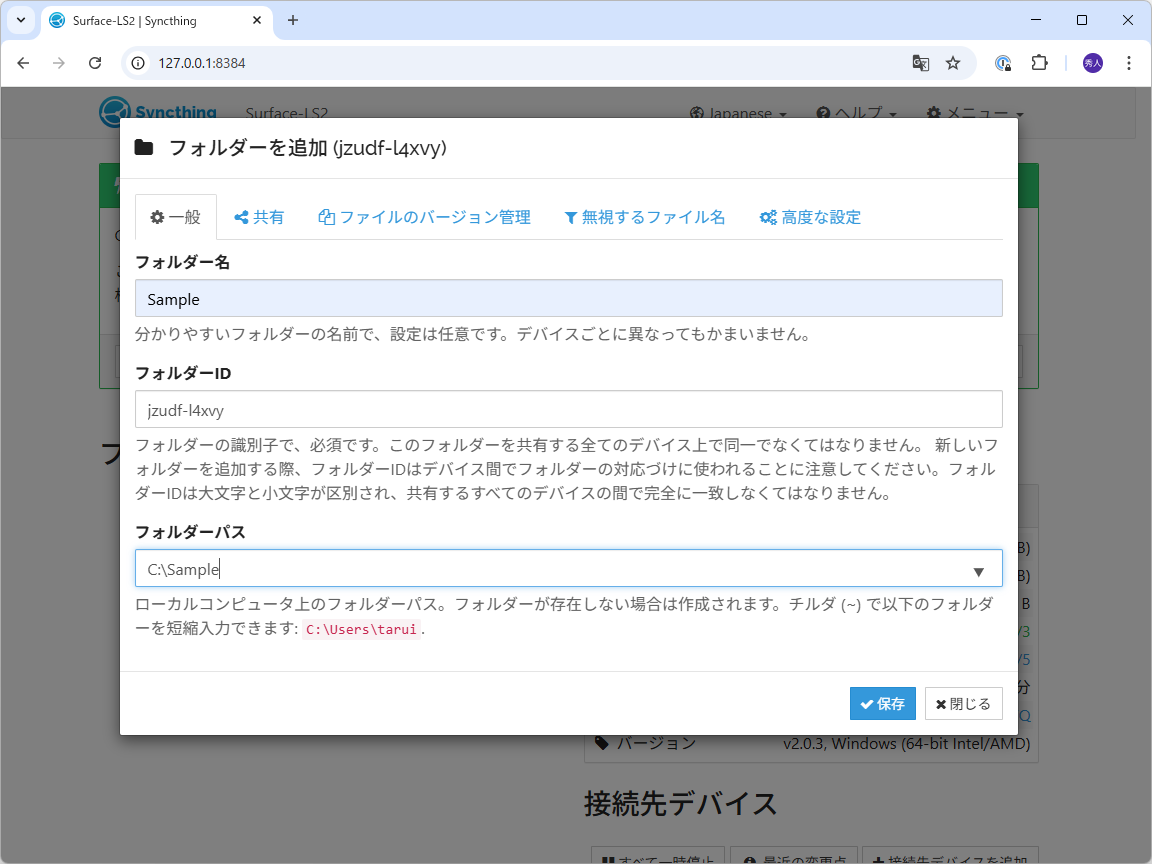Close the dialog with 閉じる button
This screenshot has height=864, width=1152.
tap(963, 704)
